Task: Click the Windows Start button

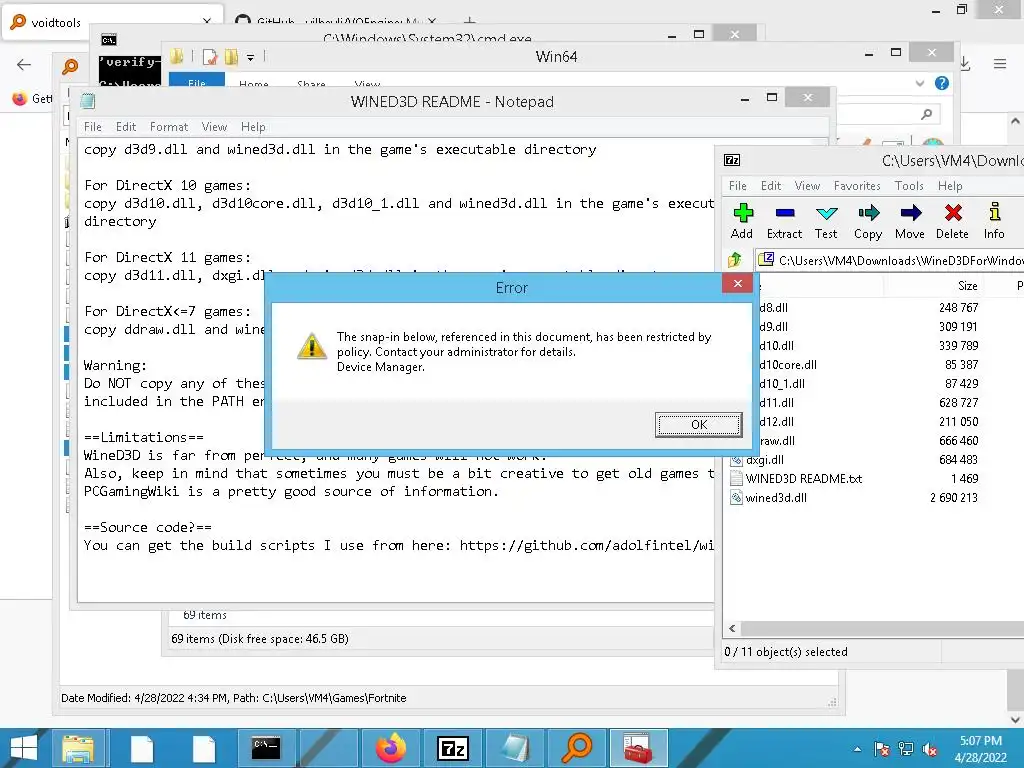Action: (24, 748)
